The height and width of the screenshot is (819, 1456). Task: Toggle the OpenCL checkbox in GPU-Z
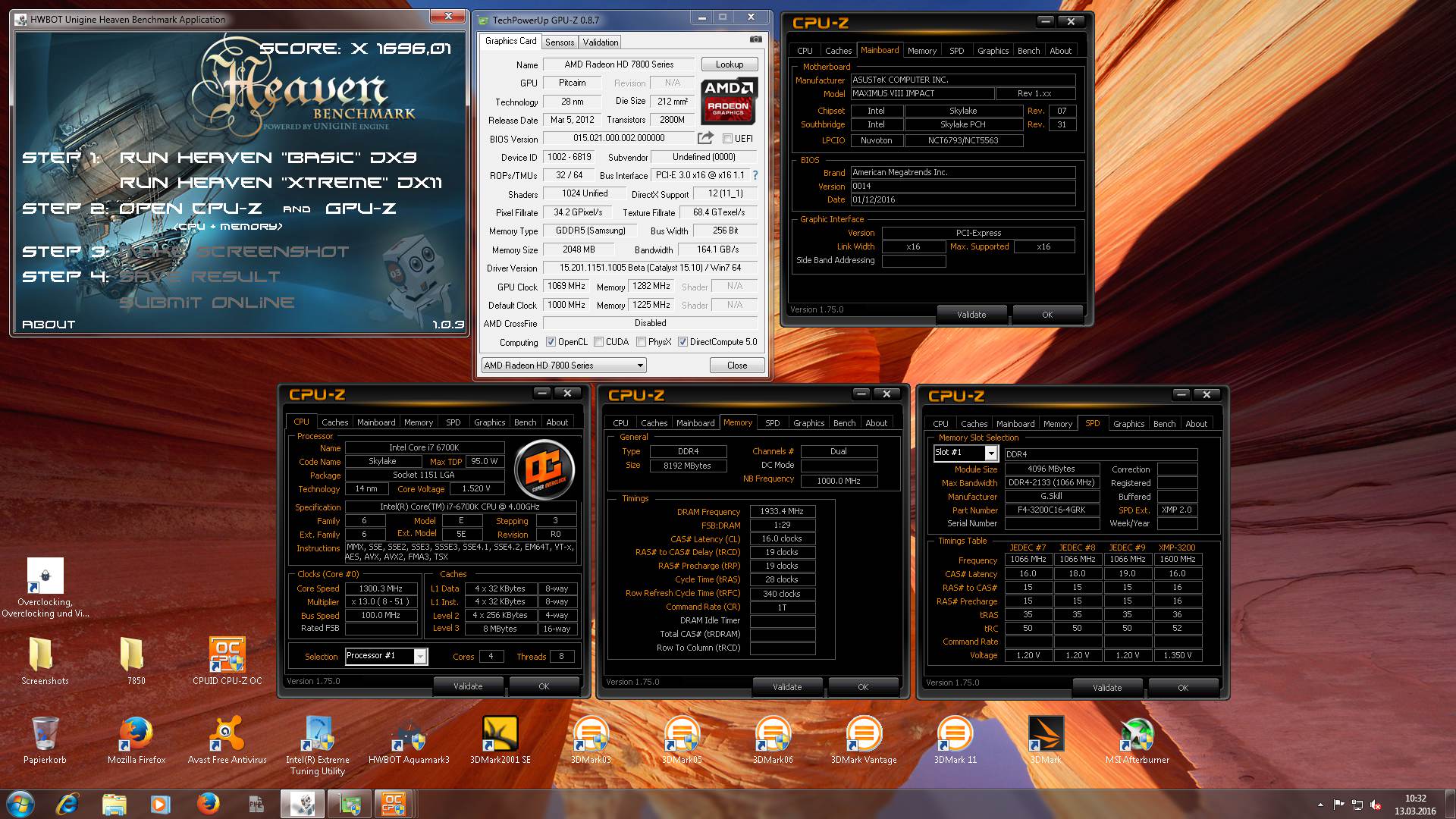(x=551, y=342)
